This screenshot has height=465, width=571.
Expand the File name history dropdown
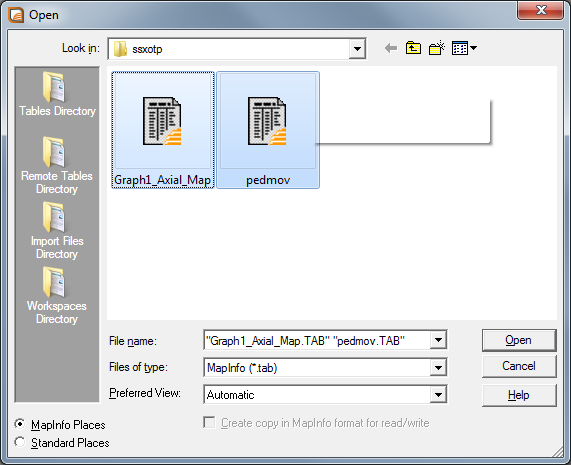point(438,340)
